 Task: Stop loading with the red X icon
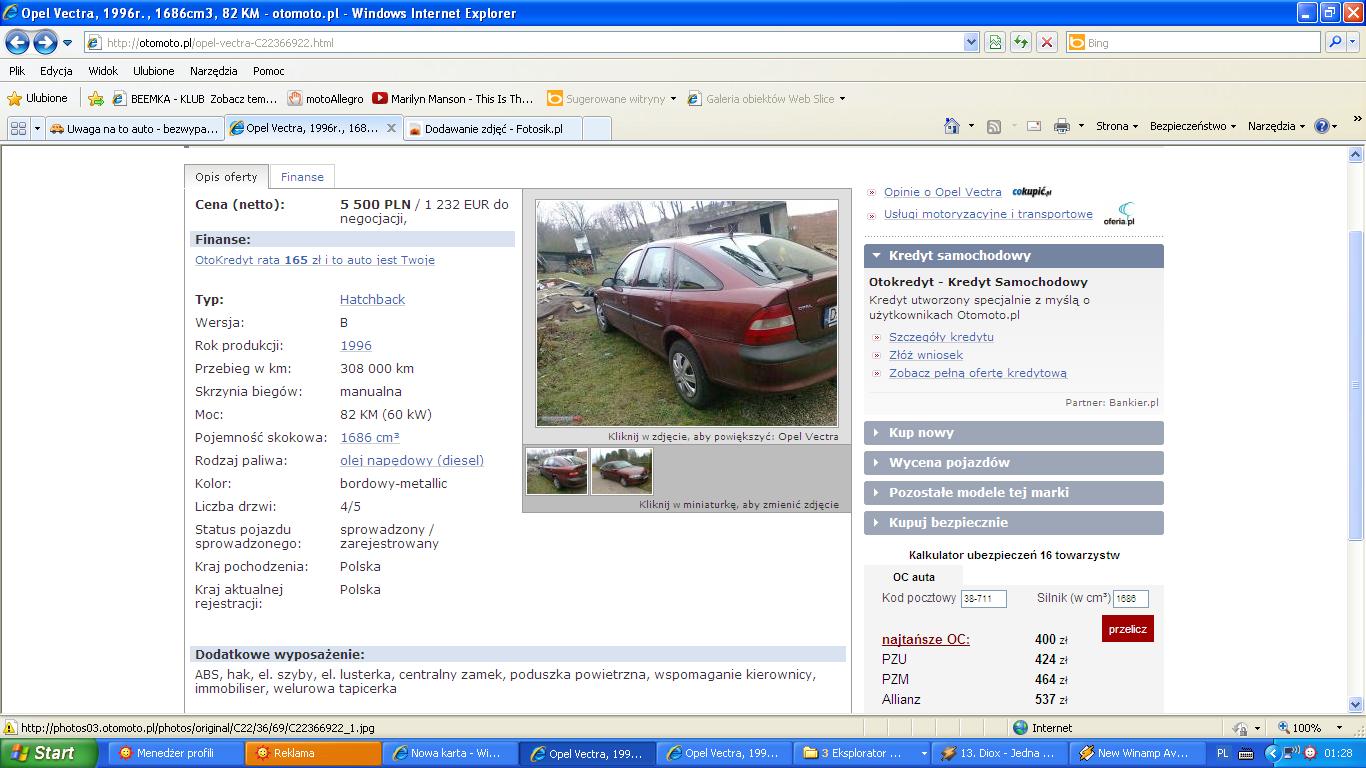[1047, 43]
